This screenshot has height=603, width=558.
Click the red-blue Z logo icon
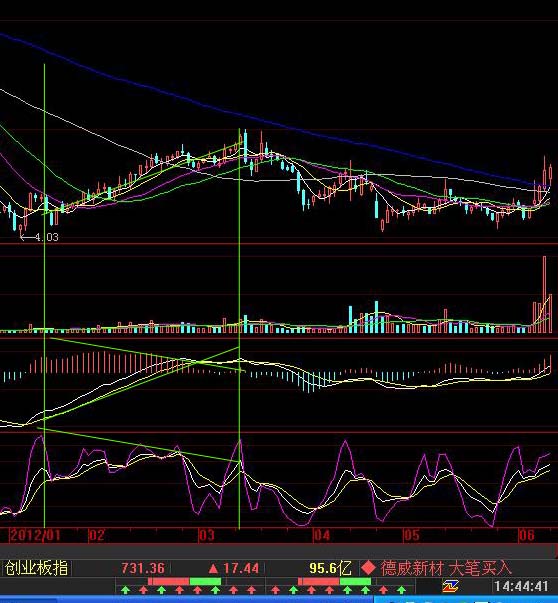pyautogui.click(x=450, y=586)
